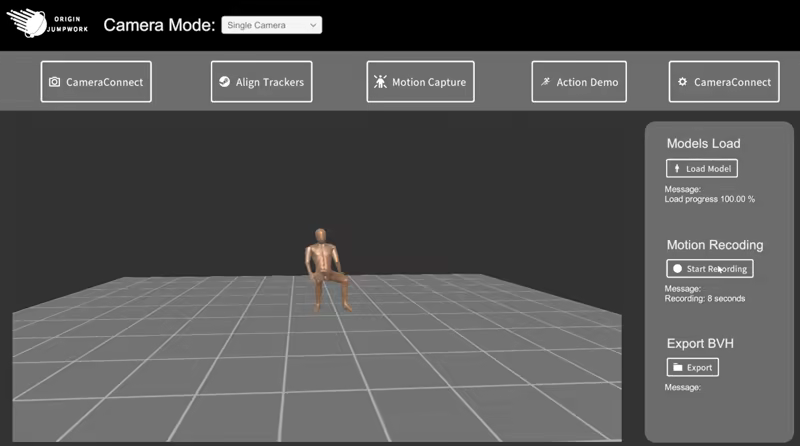
Task: Click the person icon in Load Model
Action: [x=677, y=169]
